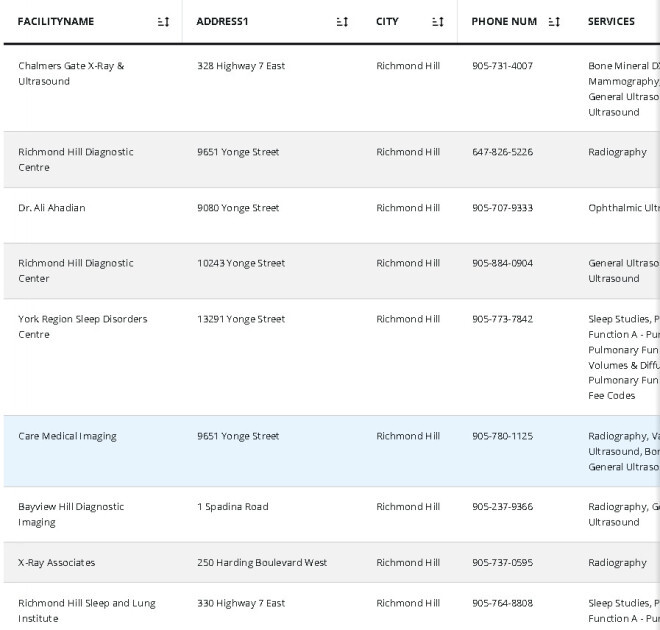This screenshot has width=660, height=630.
Task: Click phone number 647-826-5226
Action: [502, 152]
